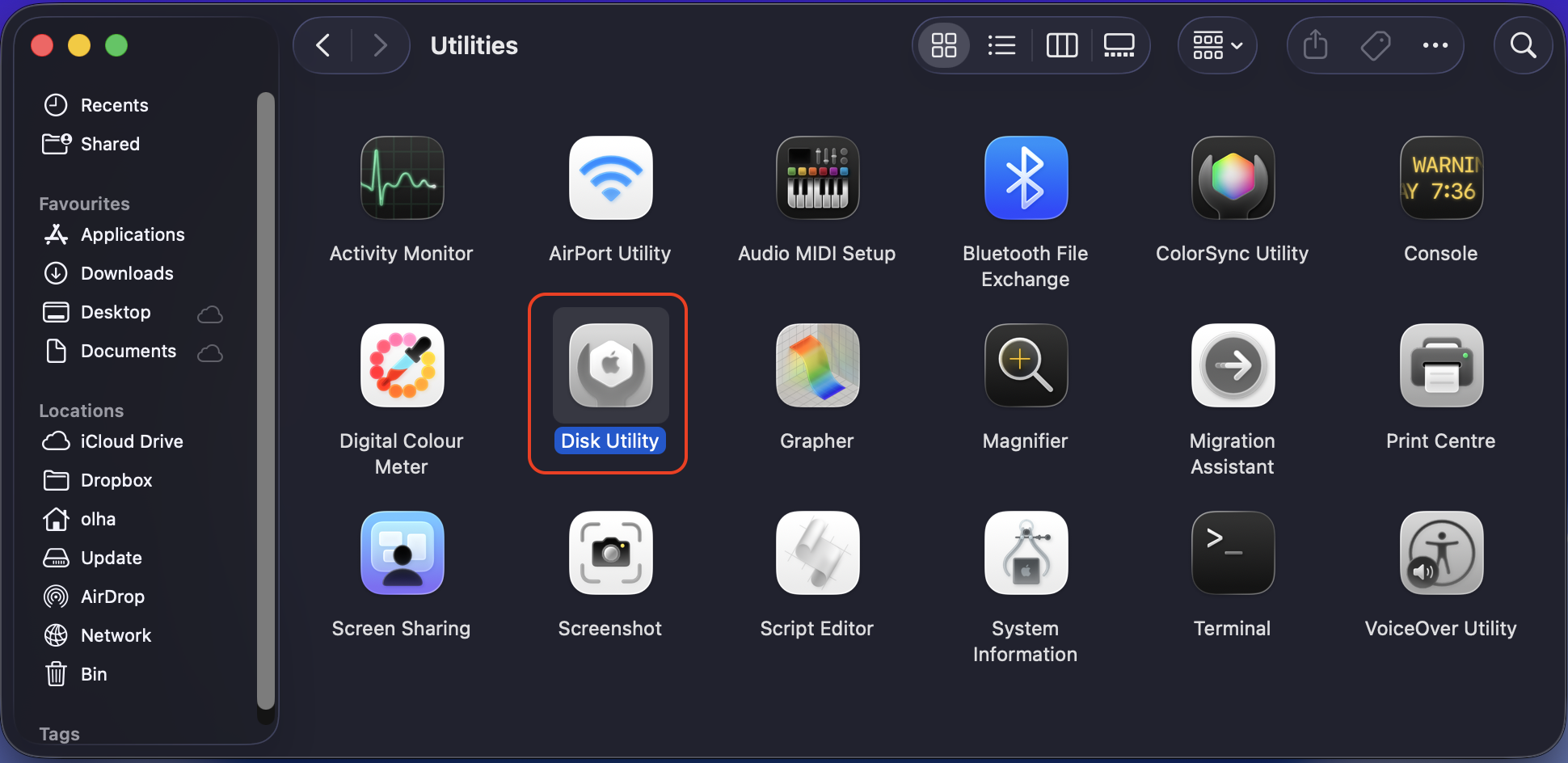Switch to column view
The height and width of the screenshot is (763, 1568).
1061,45
